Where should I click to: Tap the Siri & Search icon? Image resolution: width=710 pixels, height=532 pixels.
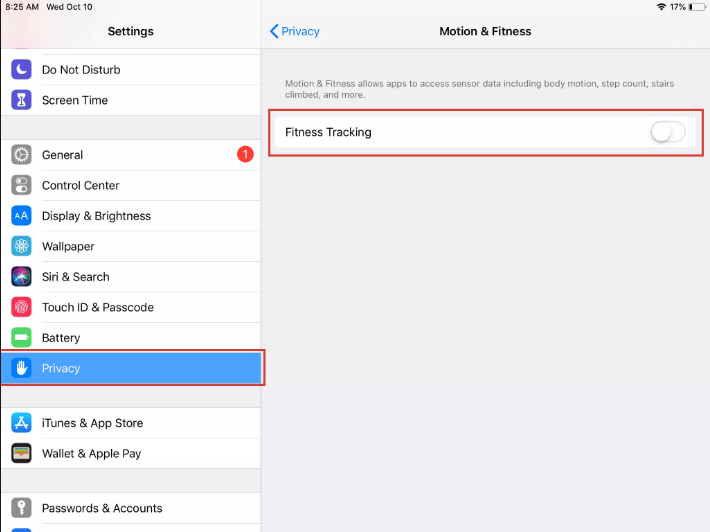(x=21, y=277)
